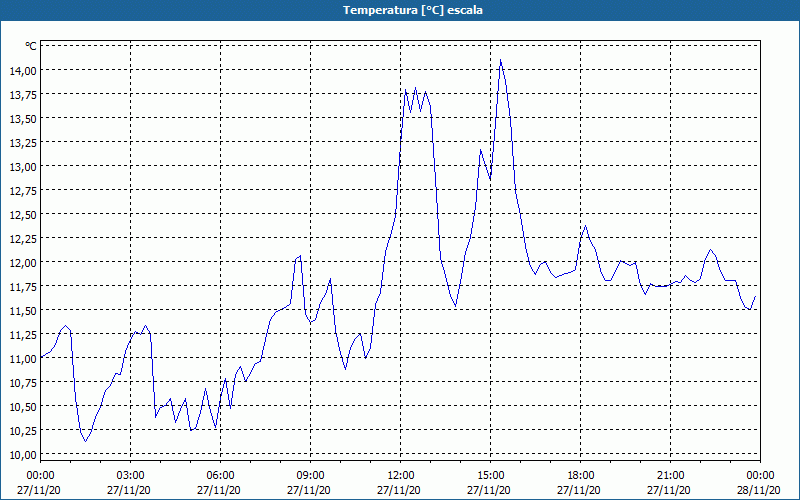Click the °C unit label on the axis
Screen dimensions: 800x500
pyautogui.click(x=31, y=46)
